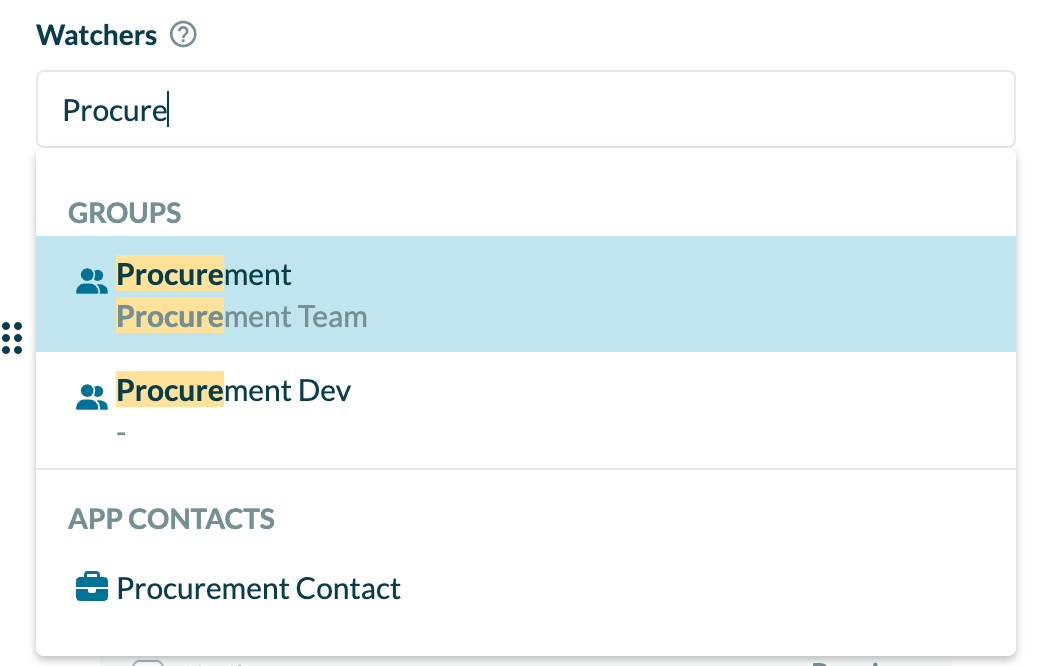The image size is (1042, 666).
Task: Toggle the partially hidden checkbox below dropdown
Action: tap(148, 662)
